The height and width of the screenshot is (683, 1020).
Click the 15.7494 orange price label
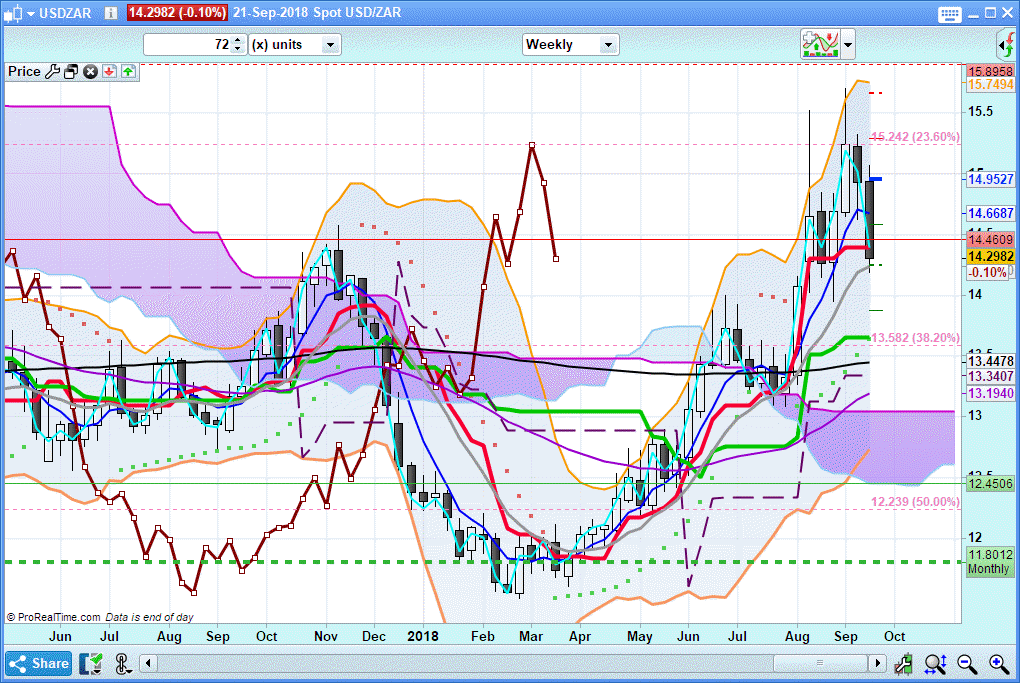click(x=990, y=85)
